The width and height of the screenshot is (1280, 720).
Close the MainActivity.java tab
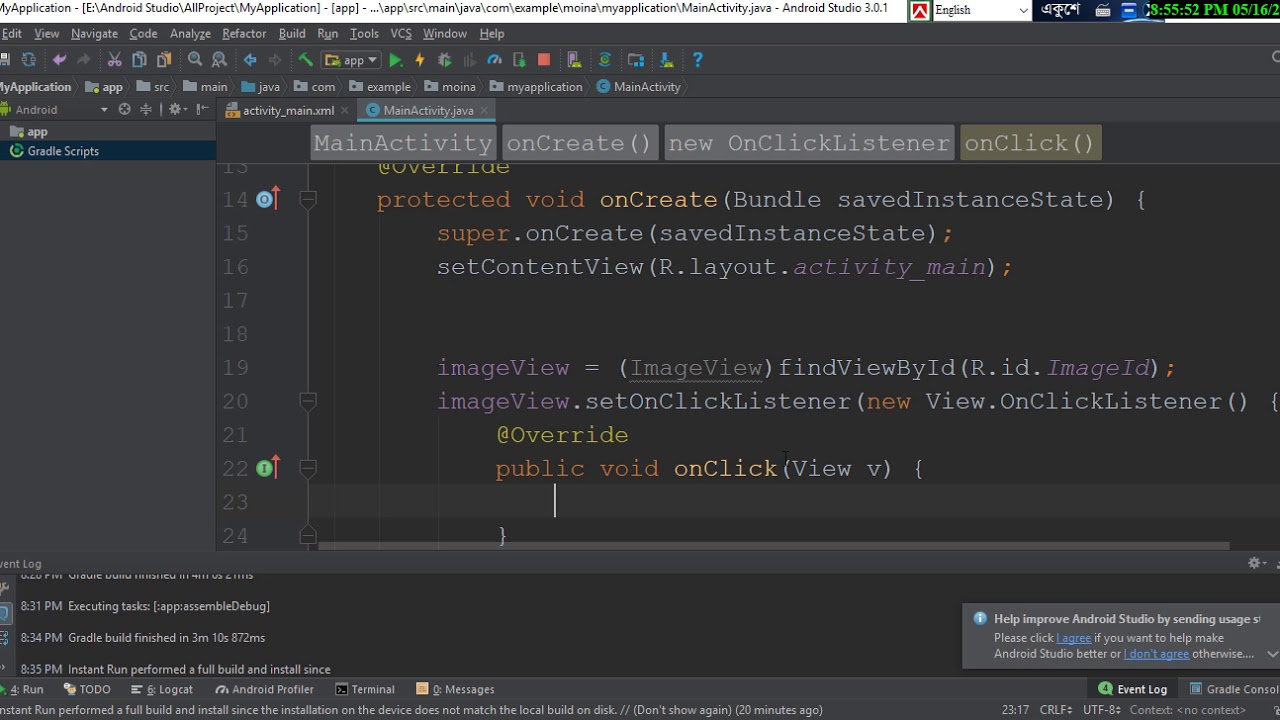(485, 111)
